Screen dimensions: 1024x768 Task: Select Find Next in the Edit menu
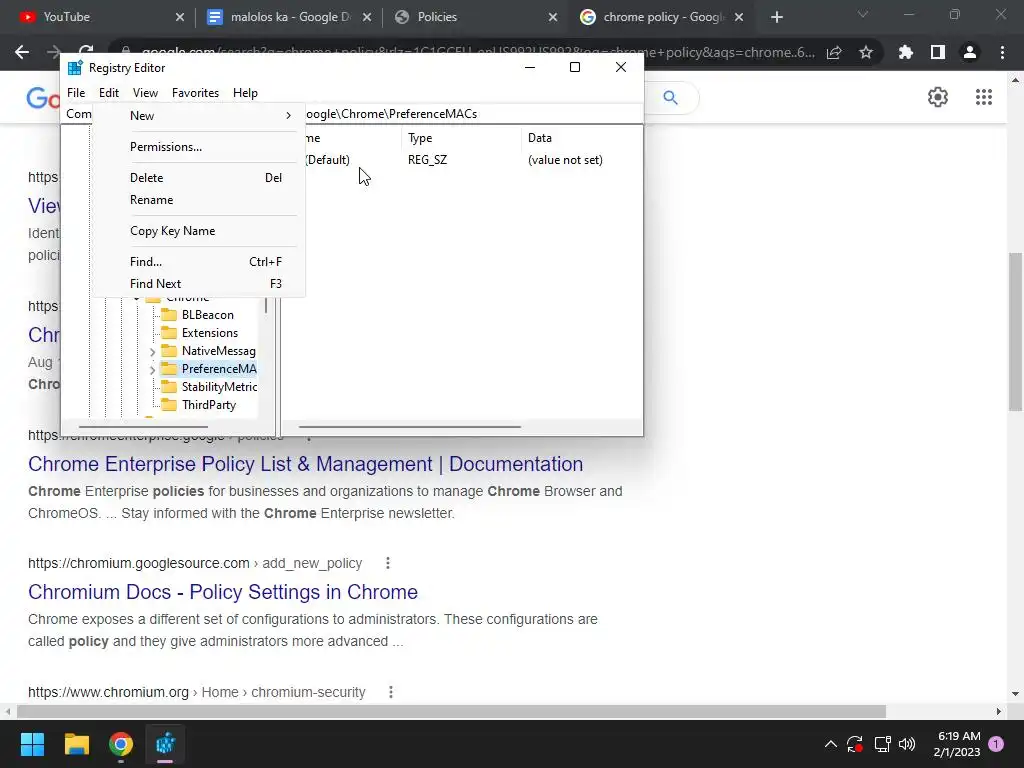pyautogui.click(x=199, y=284)
